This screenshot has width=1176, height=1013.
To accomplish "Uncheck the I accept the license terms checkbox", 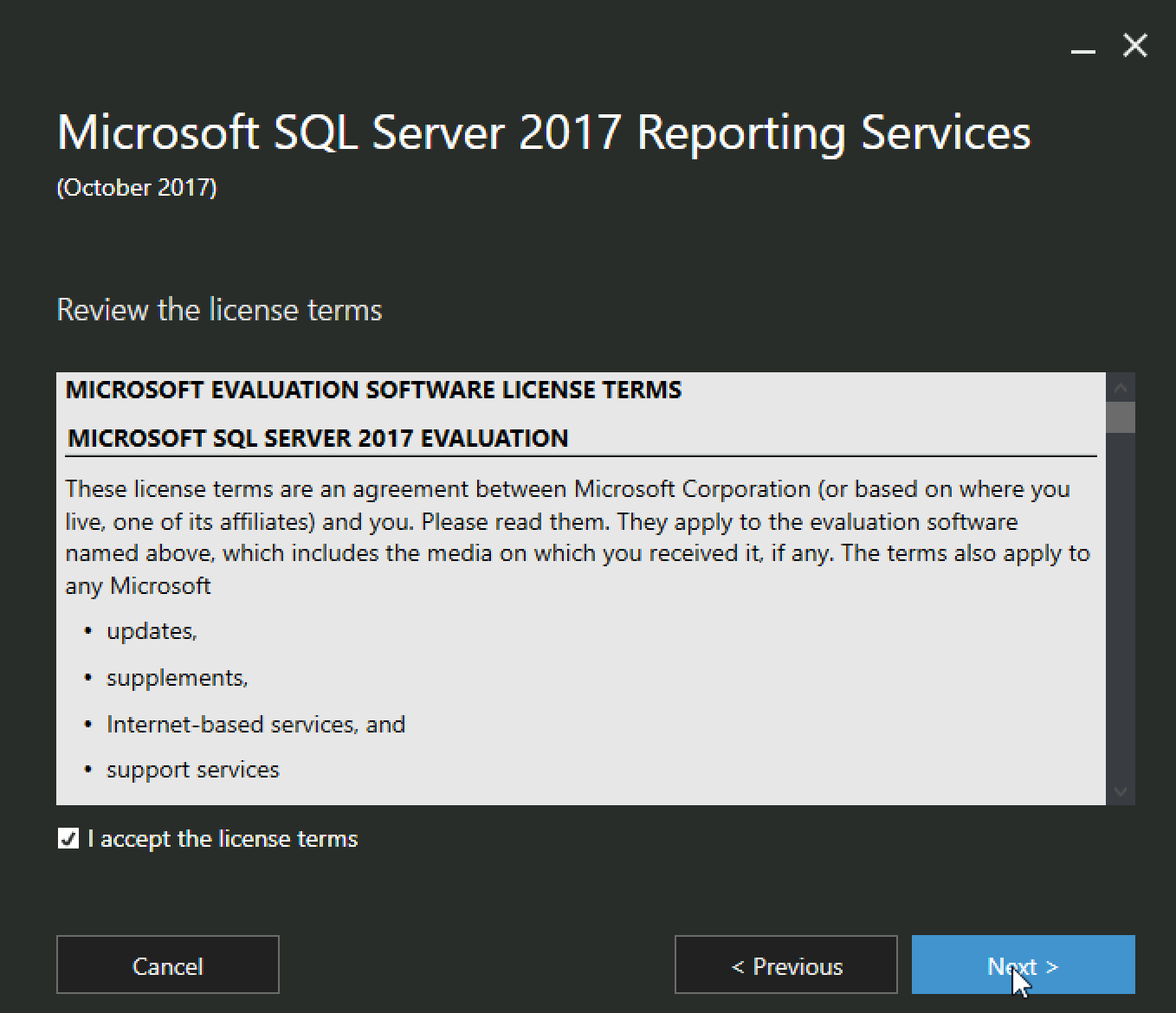I will pyautogui.click(x=68, y=838).
